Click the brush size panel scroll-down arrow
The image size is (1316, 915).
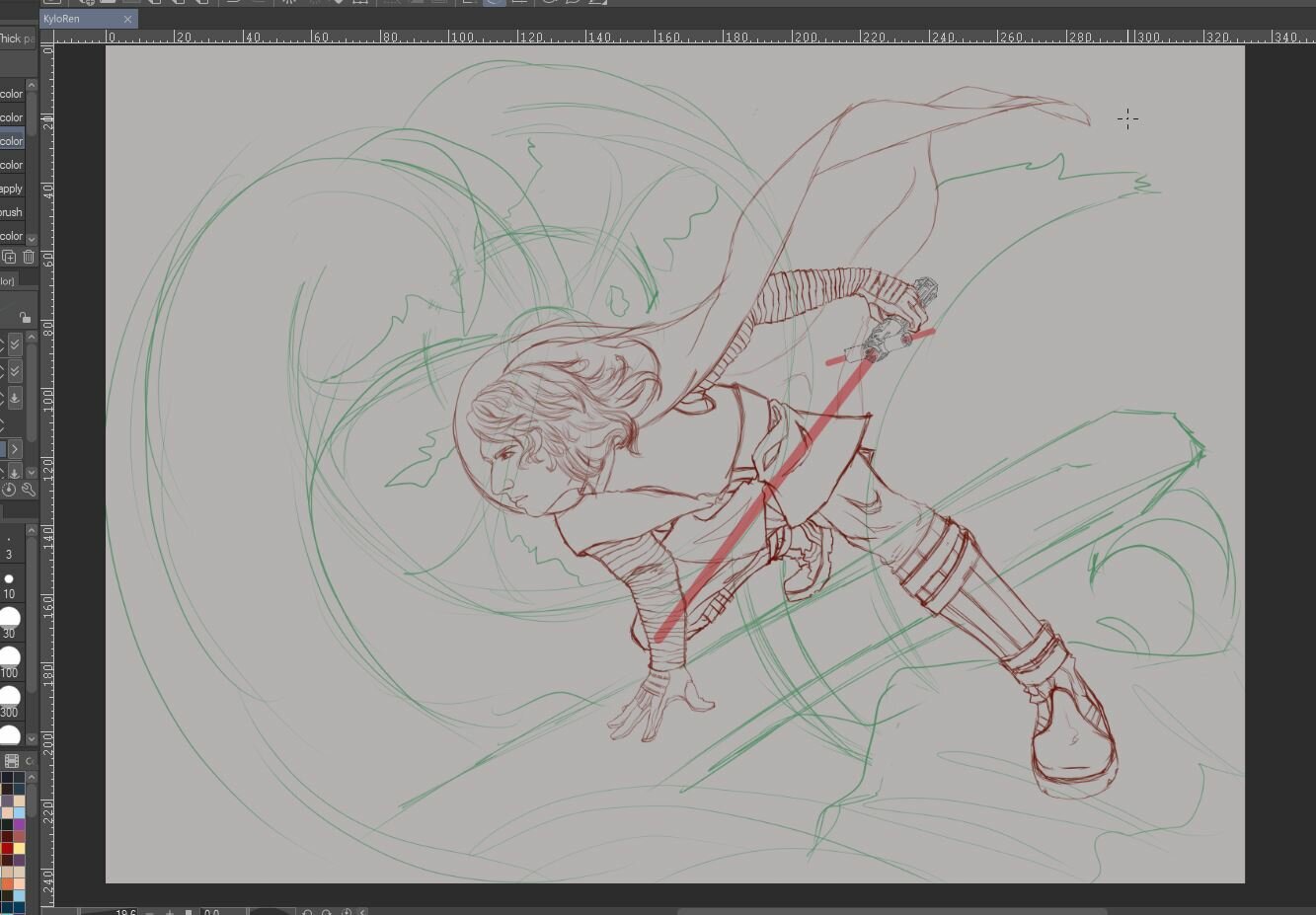tap(32, 738)
